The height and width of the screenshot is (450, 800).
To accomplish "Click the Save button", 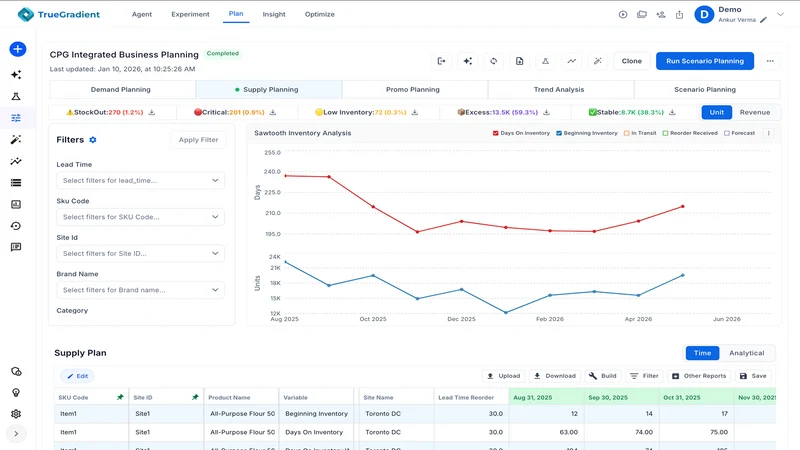I will 753,376.
